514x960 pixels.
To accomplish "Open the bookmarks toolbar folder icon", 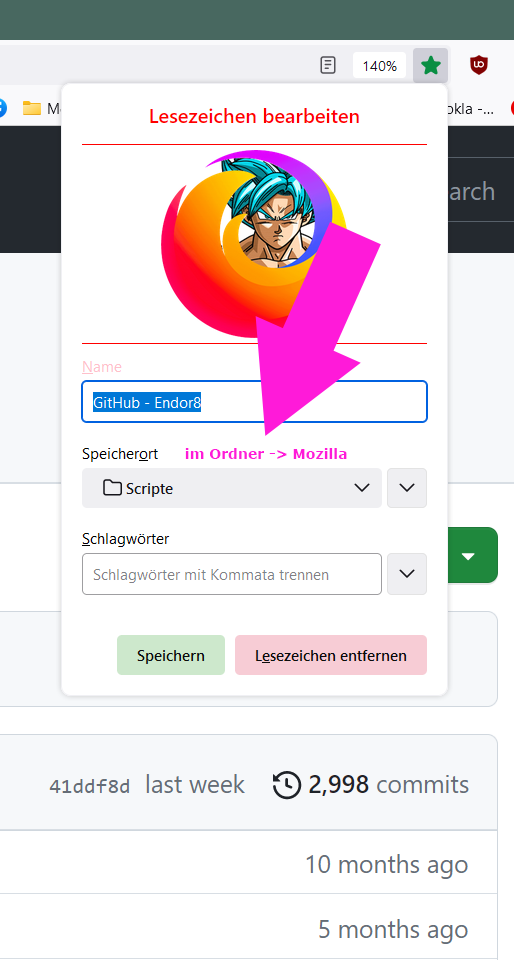I will coord(31,108).
